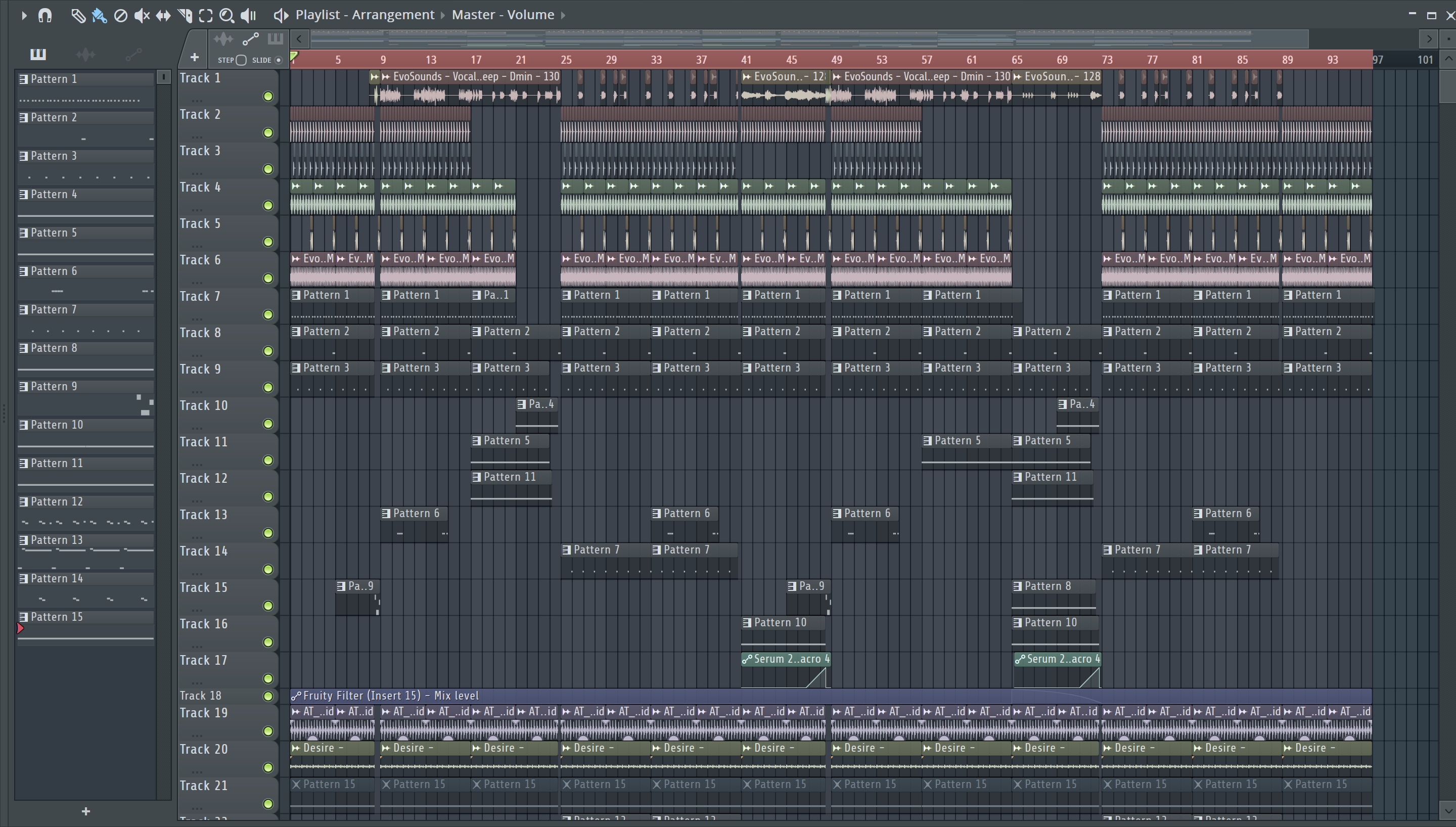Mute Track 10 with its green LED
The image size is (1456, 827).
coord(268,424)
